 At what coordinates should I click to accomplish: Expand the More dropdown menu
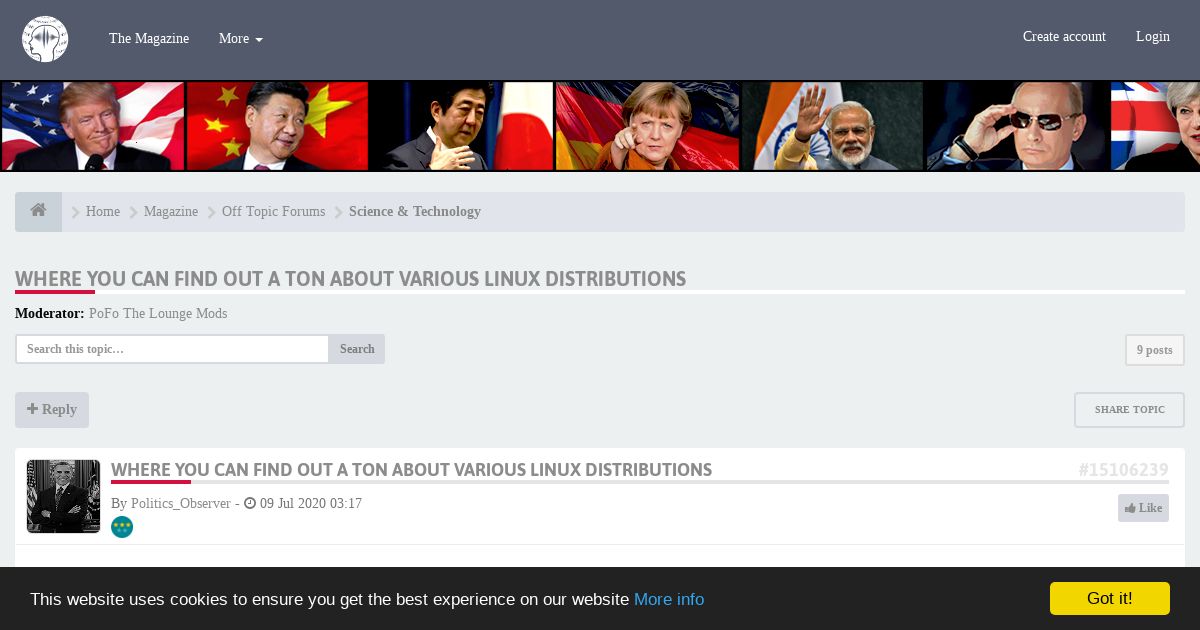coord(241,38)
